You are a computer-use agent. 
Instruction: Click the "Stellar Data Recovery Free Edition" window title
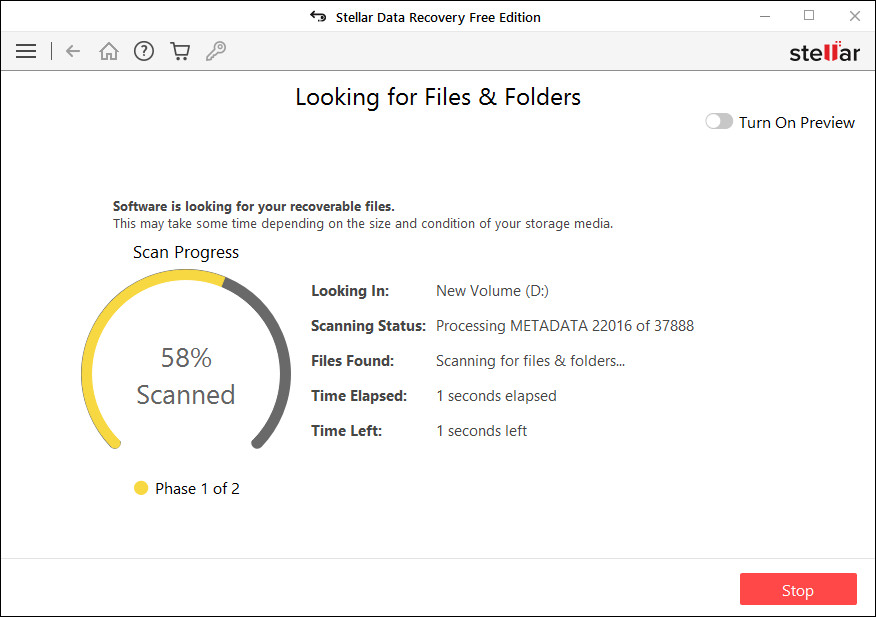click(x=438, y=17)
